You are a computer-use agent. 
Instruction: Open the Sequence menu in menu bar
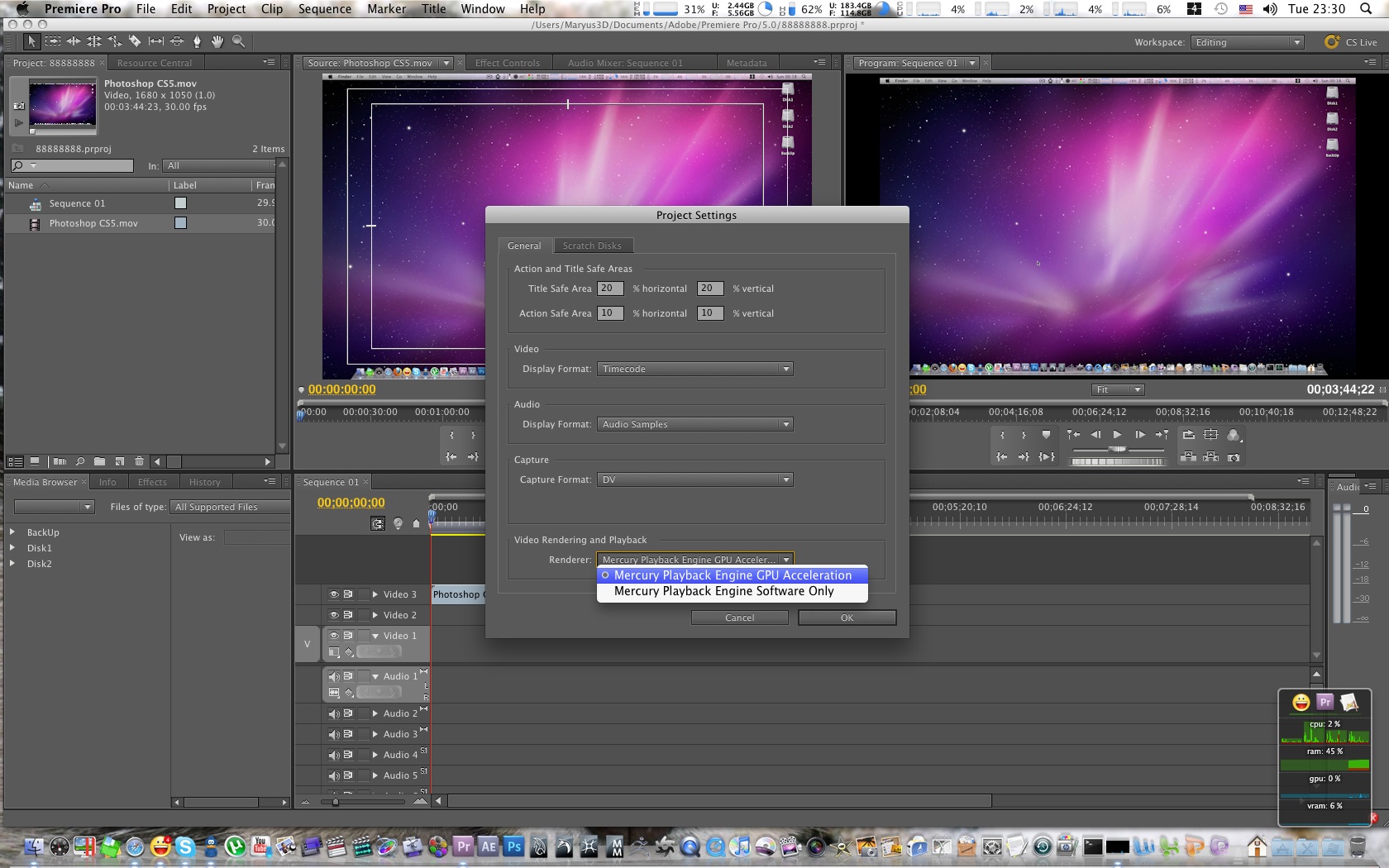(x=324, y=9)
